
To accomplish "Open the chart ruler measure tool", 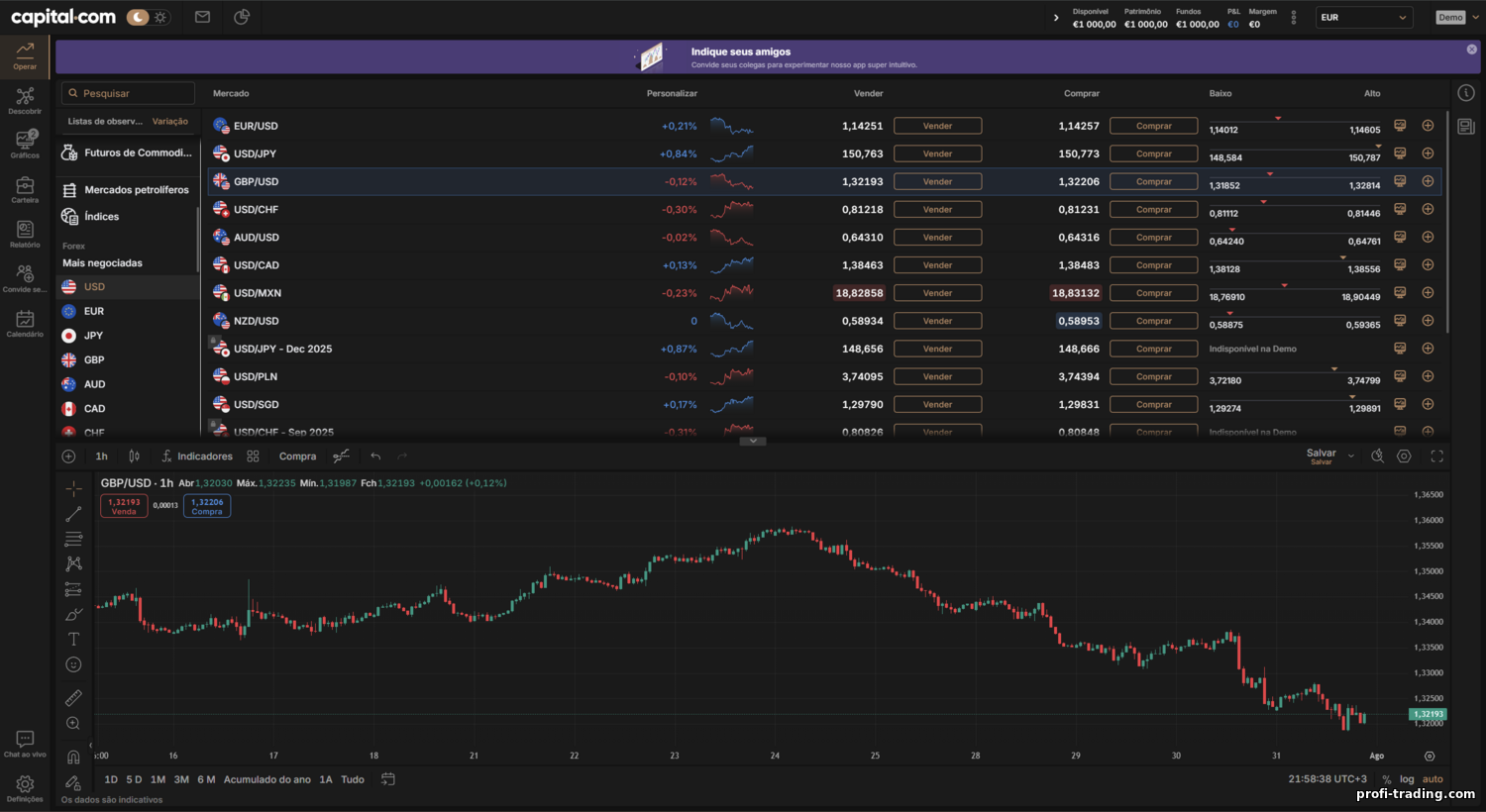I will click(x=73, y=698).
